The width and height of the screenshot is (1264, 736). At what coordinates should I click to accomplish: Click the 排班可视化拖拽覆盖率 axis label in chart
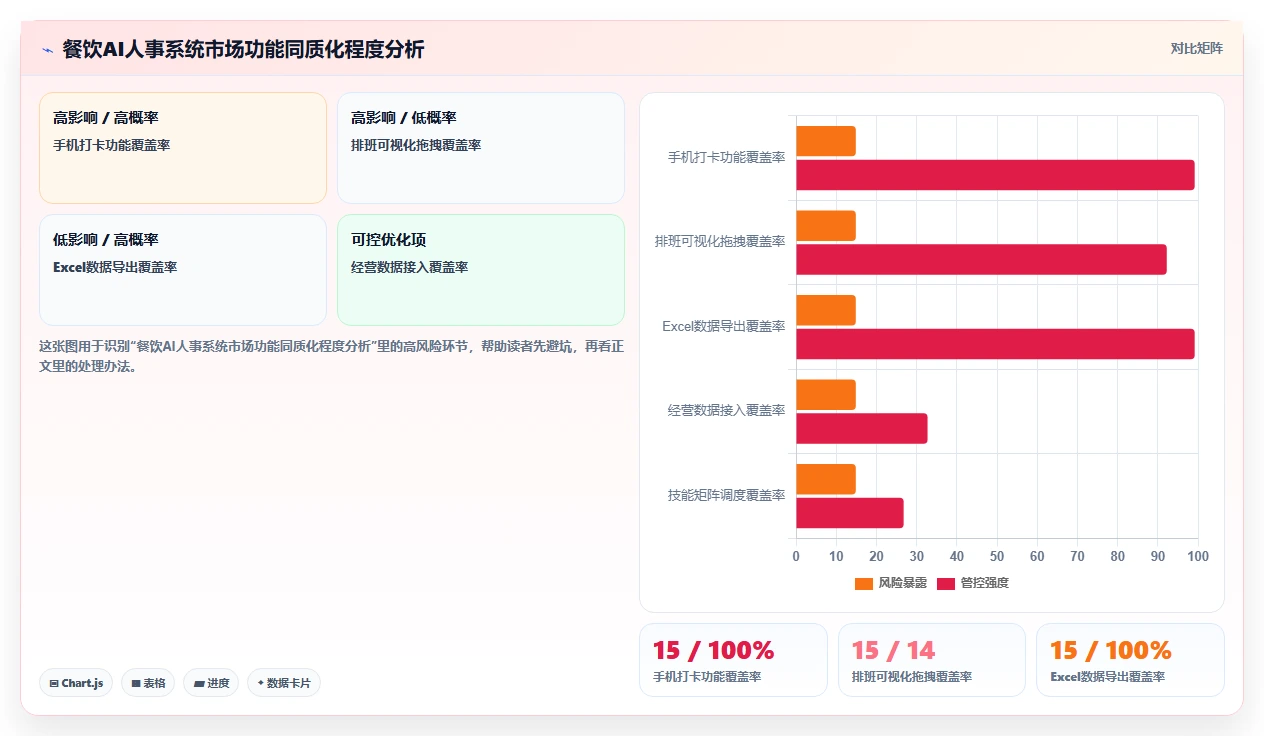720,242
